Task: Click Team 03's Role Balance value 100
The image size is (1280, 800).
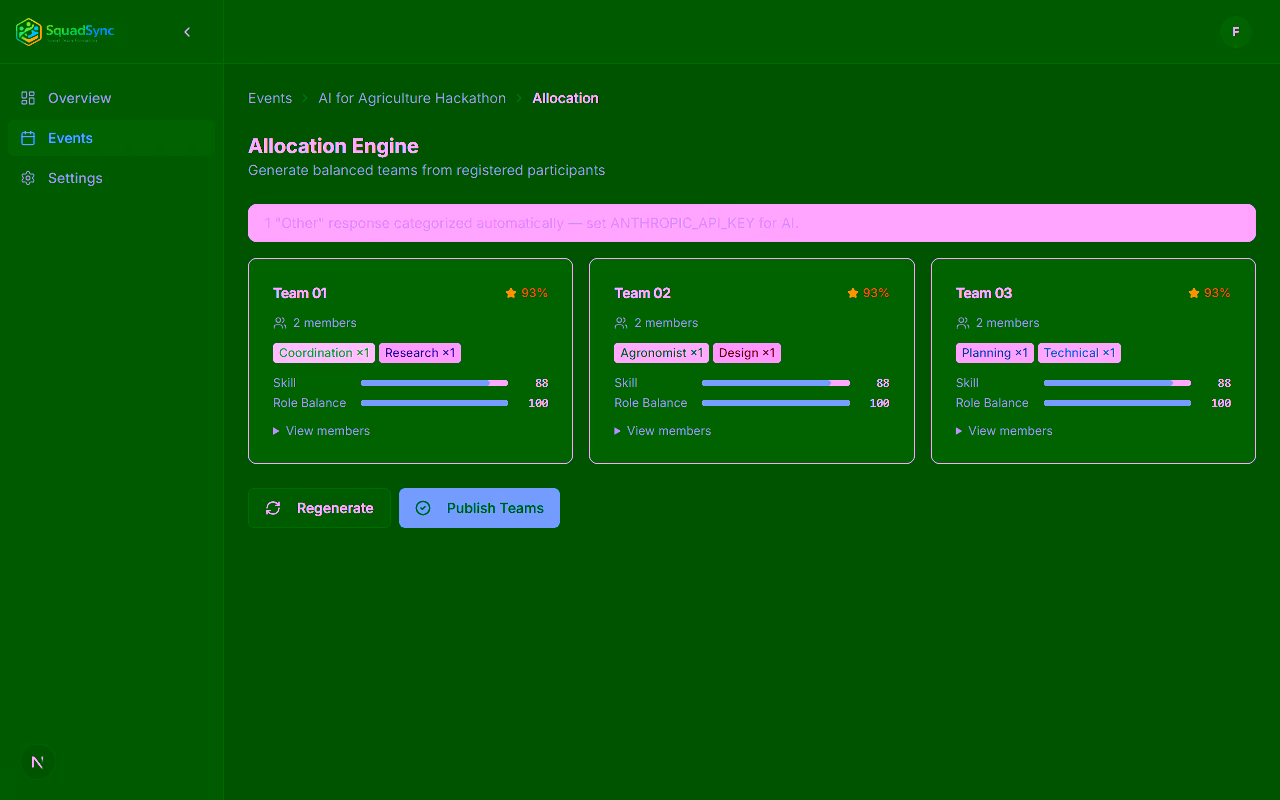Action: pyautogui.click(x=1221, y=403)
